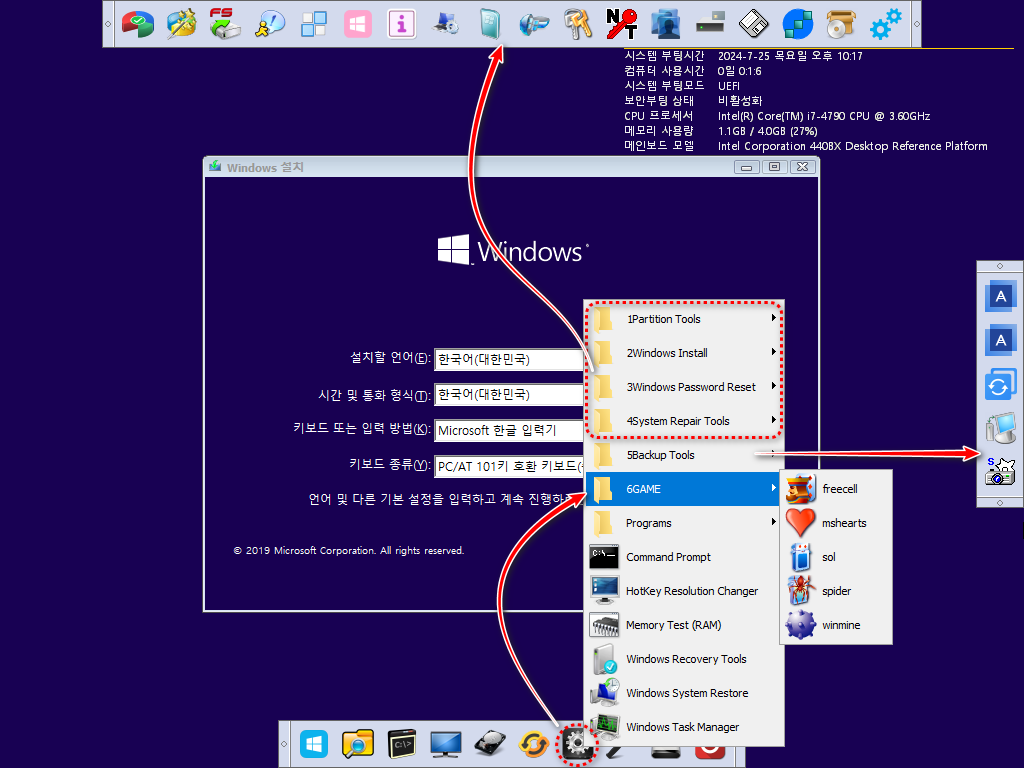
Task: Open 3Windows Password Reset submenu
Action: tap(684, 387)
